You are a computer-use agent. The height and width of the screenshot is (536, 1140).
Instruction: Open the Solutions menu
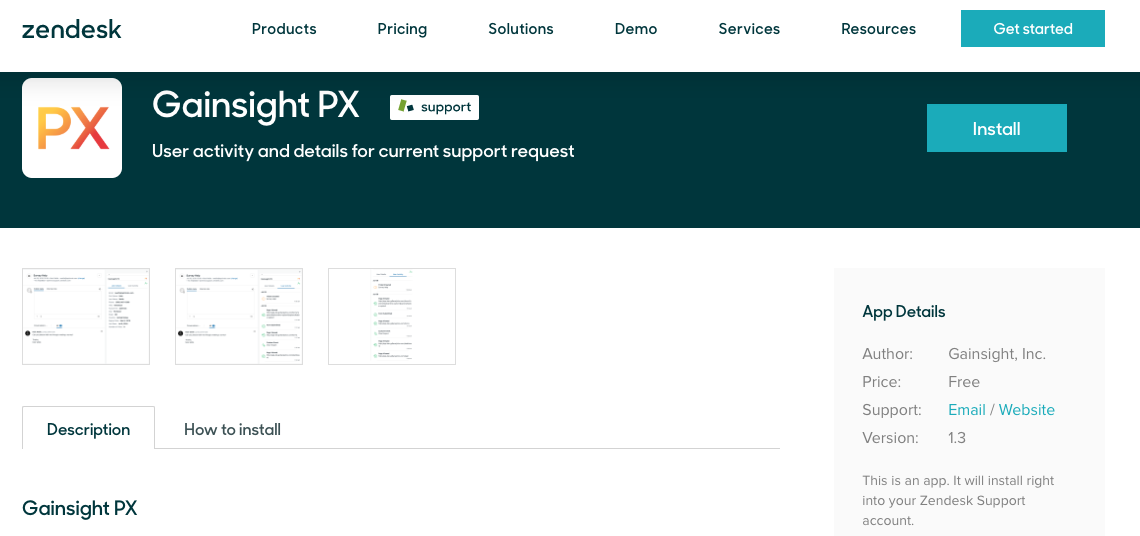tap(521, 29)
